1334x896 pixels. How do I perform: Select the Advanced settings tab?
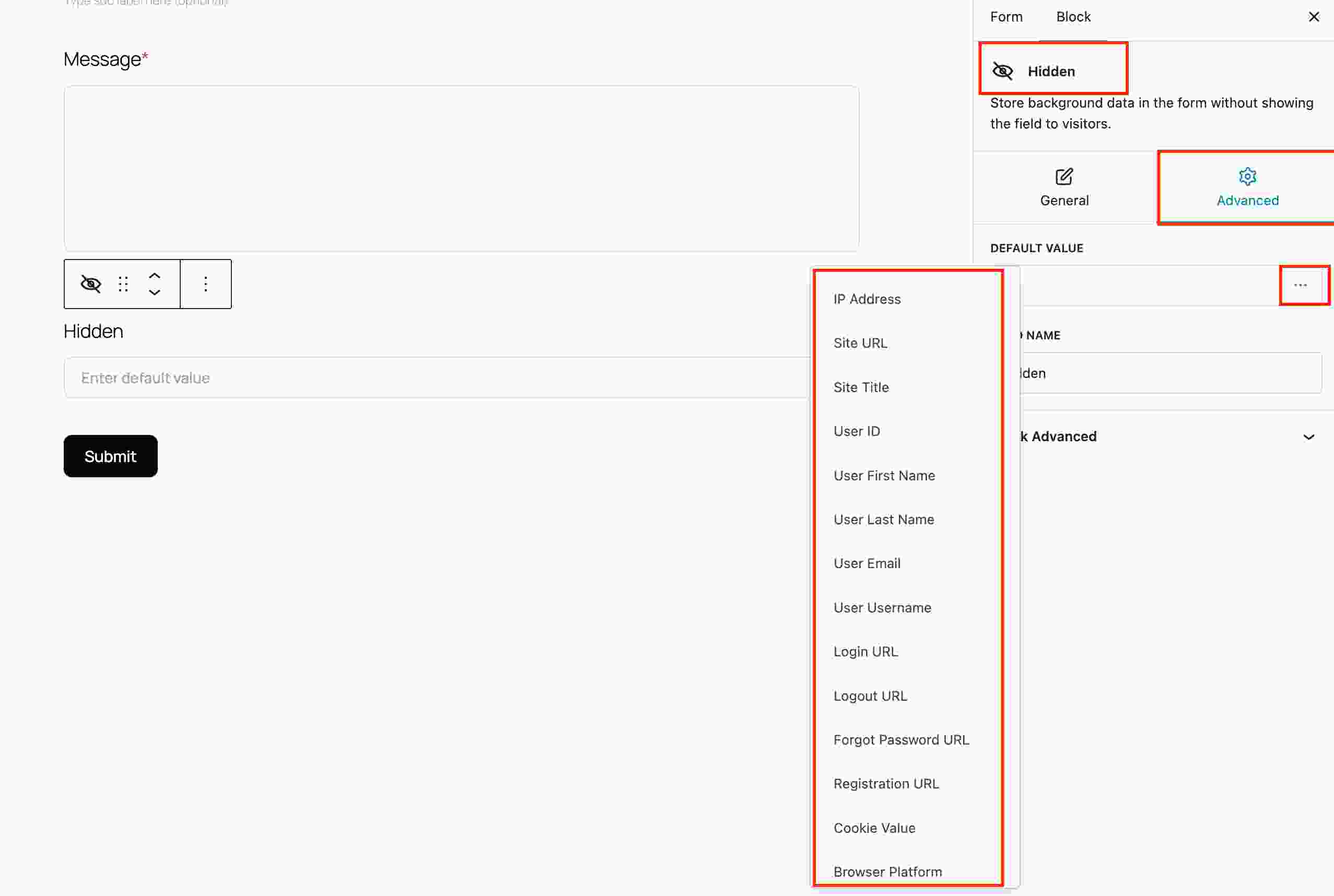tap(1247, 188)
